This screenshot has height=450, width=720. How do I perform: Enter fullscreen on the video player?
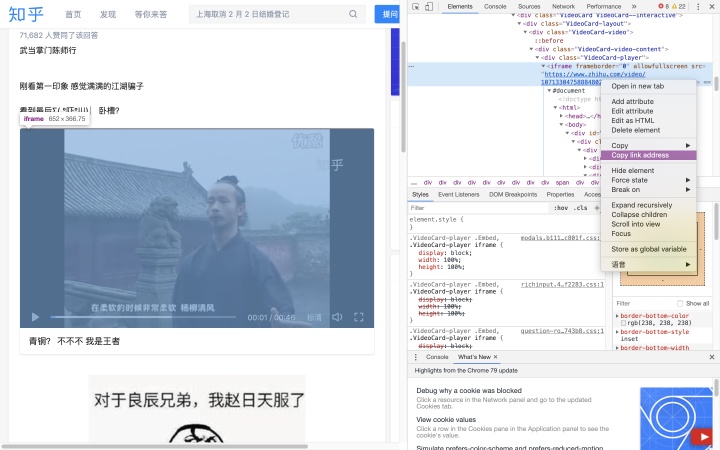point(359,317)
